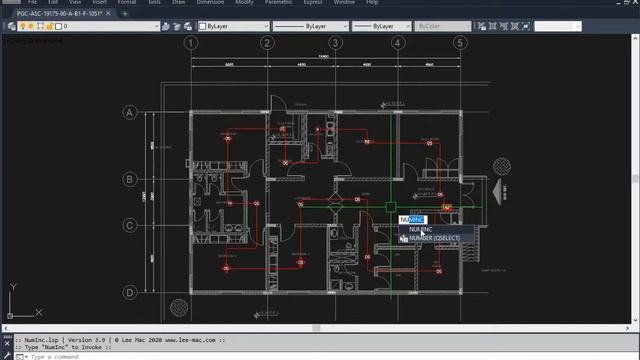Open the Parametric menu
640x360 pixels.
point(278,2)
